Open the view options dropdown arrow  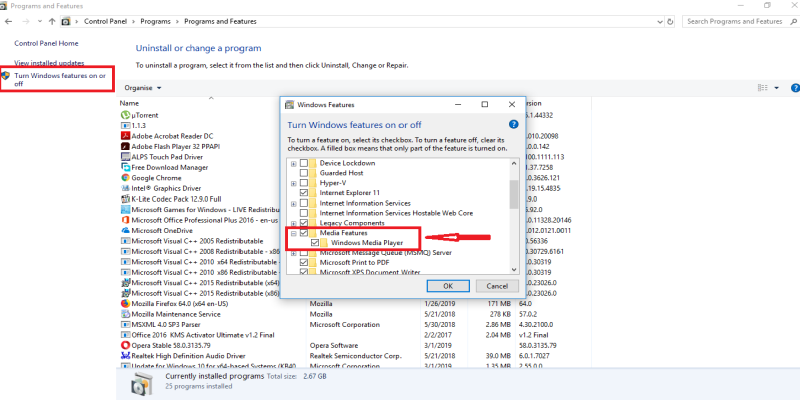click(777, 88)
